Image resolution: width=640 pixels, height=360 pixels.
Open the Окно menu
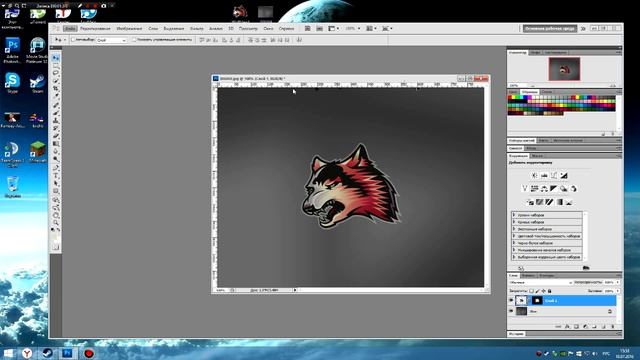tap(268, 29)
